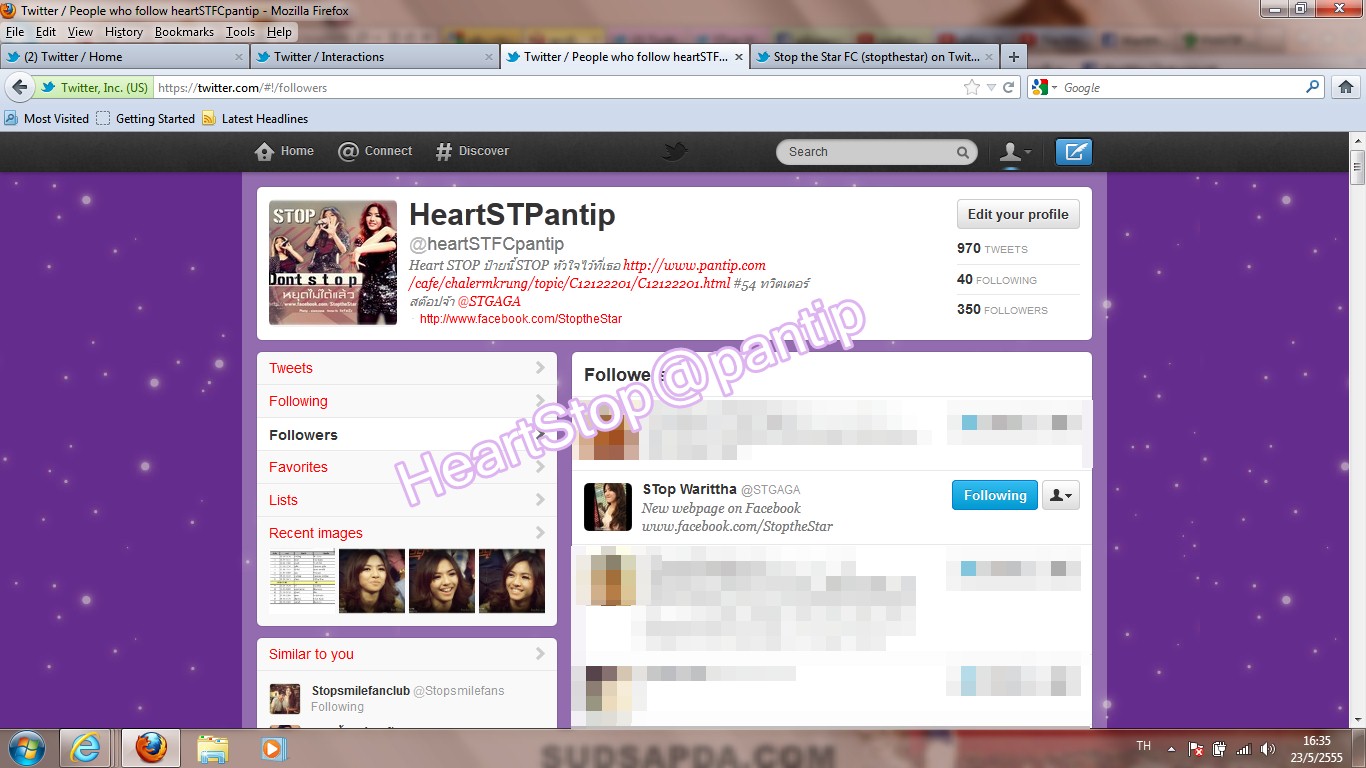
Task: Open the @STGAGA mention link in bio
Action: 489,301
